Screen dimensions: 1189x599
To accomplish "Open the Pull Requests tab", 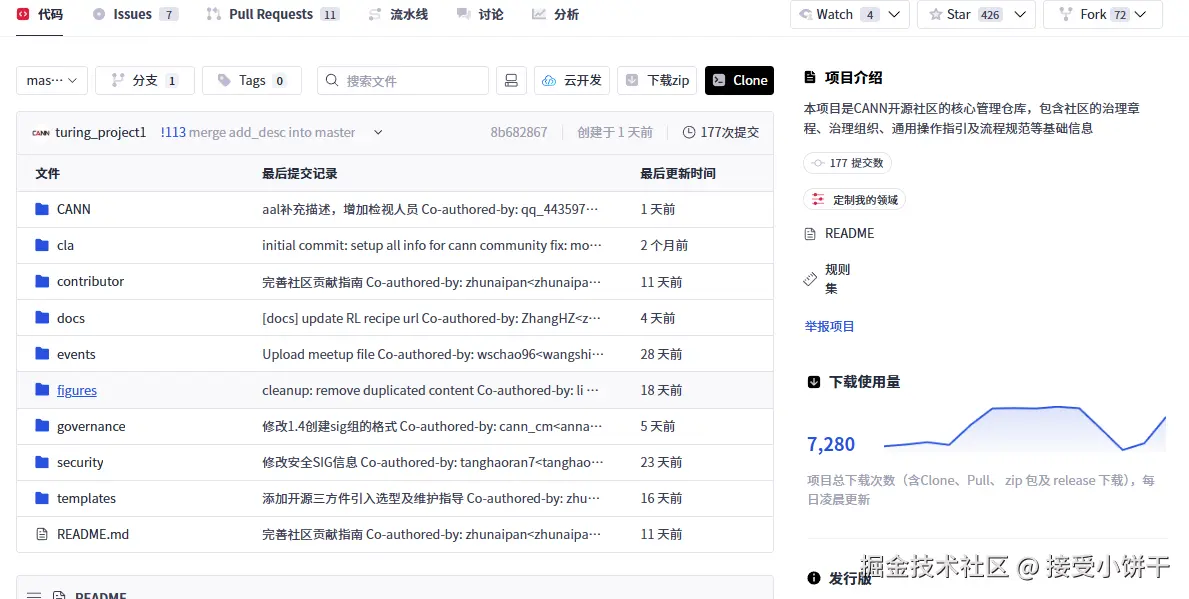I will [x=273, y=14].
